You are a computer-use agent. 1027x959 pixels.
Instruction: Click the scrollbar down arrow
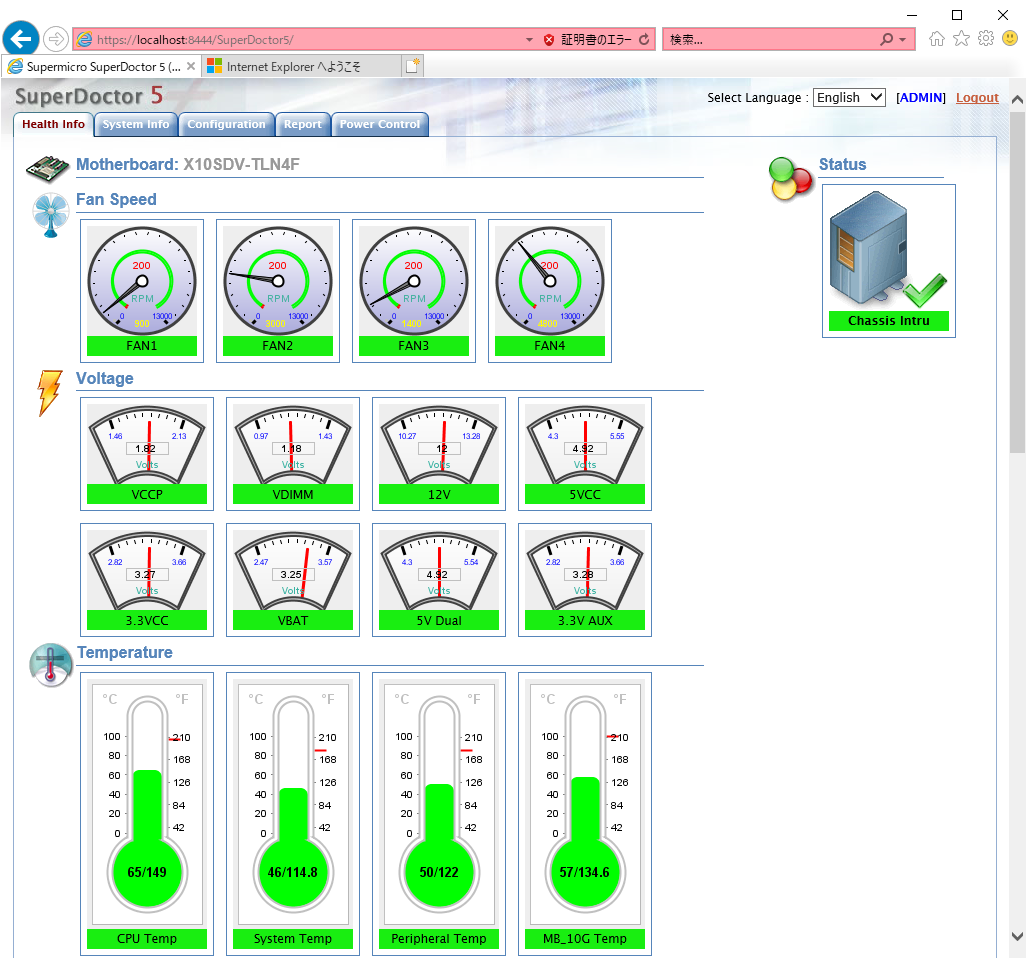1017,936
